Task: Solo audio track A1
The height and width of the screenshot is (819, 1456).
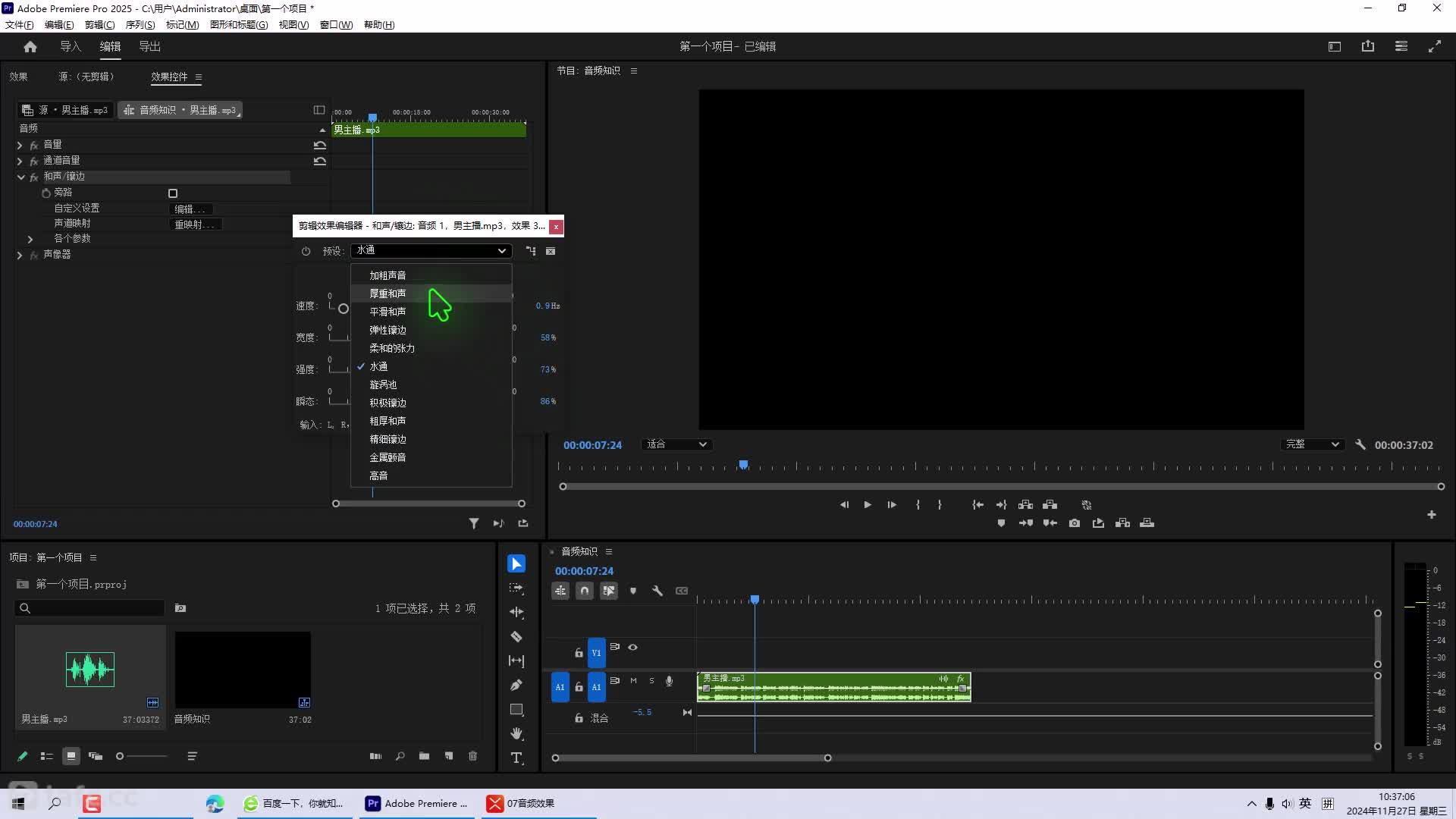Action: 651,681
